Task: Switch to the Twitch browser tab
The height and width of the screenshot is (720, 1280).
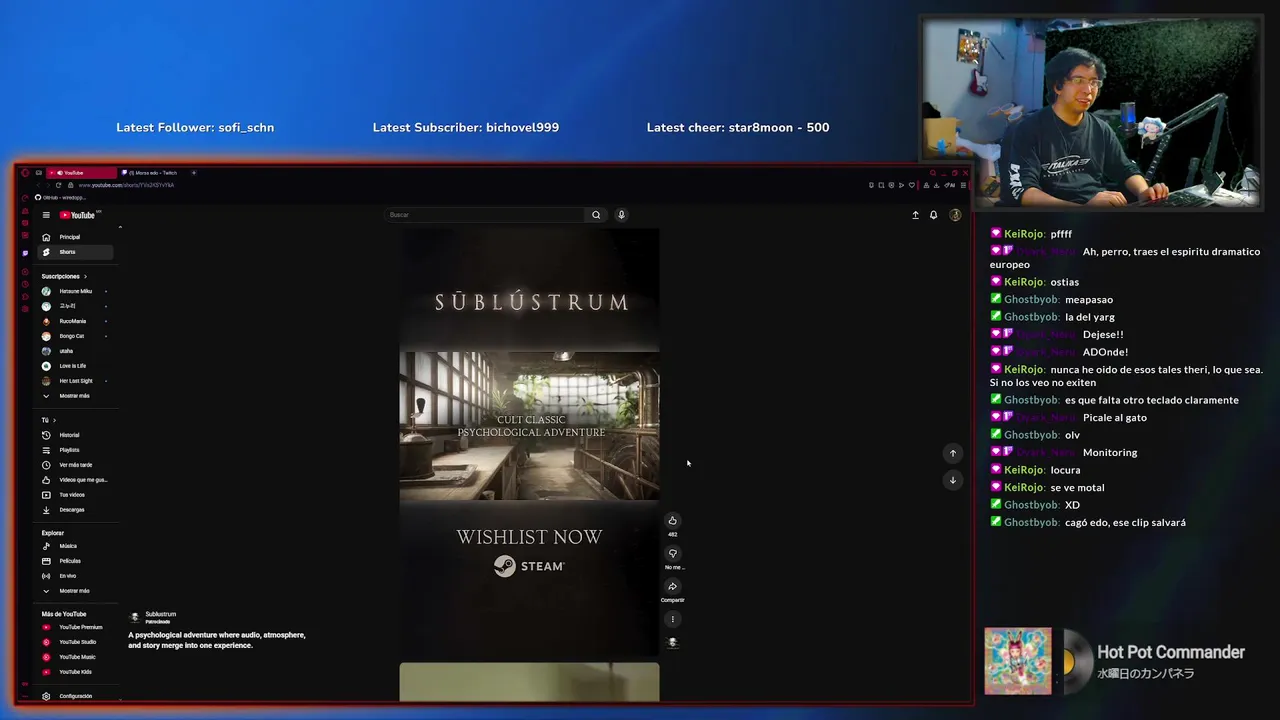Action: 152,173
